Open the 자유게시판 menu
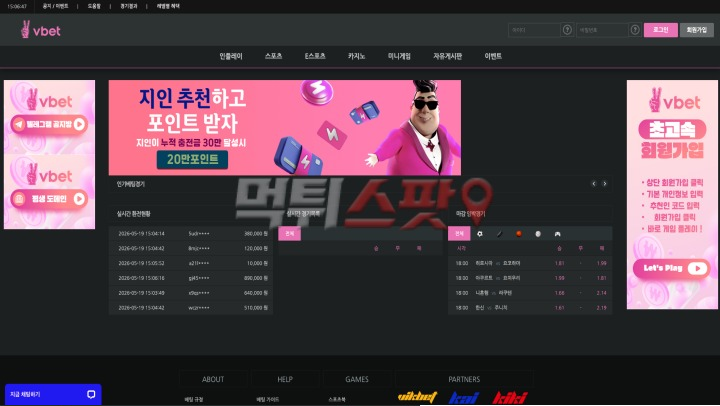 [447, 56]
